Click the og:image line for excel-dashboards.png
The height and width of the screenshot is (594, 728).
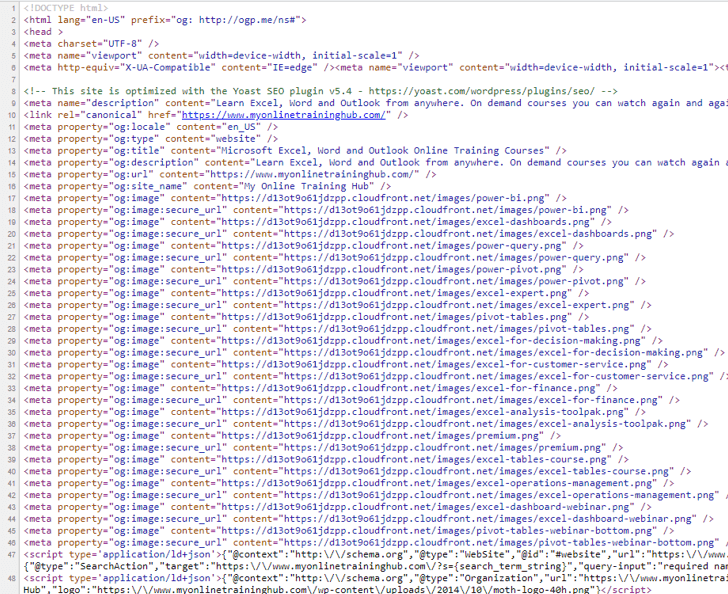click(318, 222)
